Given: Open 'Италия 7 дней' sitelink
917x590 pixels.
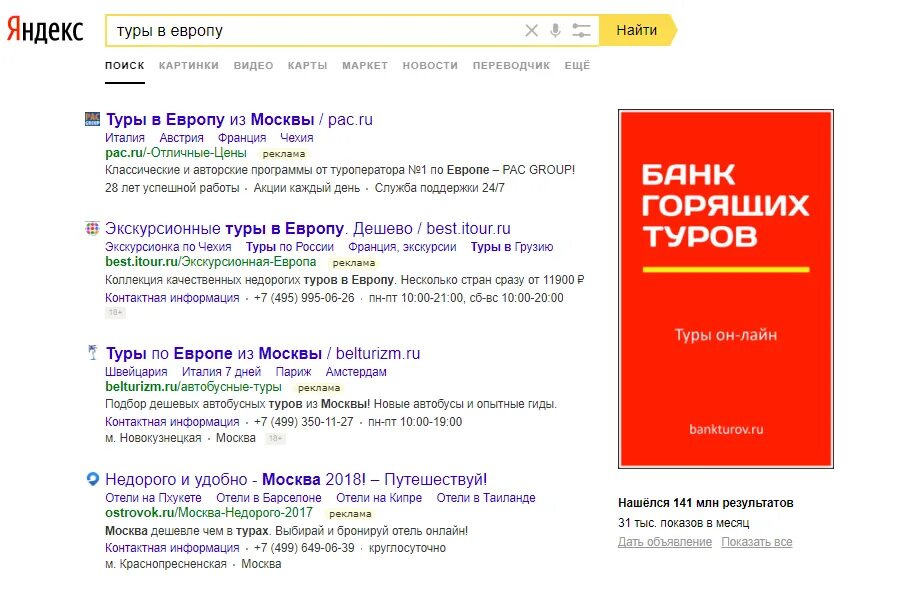Looking at the screenshot, I should (222, 372).
